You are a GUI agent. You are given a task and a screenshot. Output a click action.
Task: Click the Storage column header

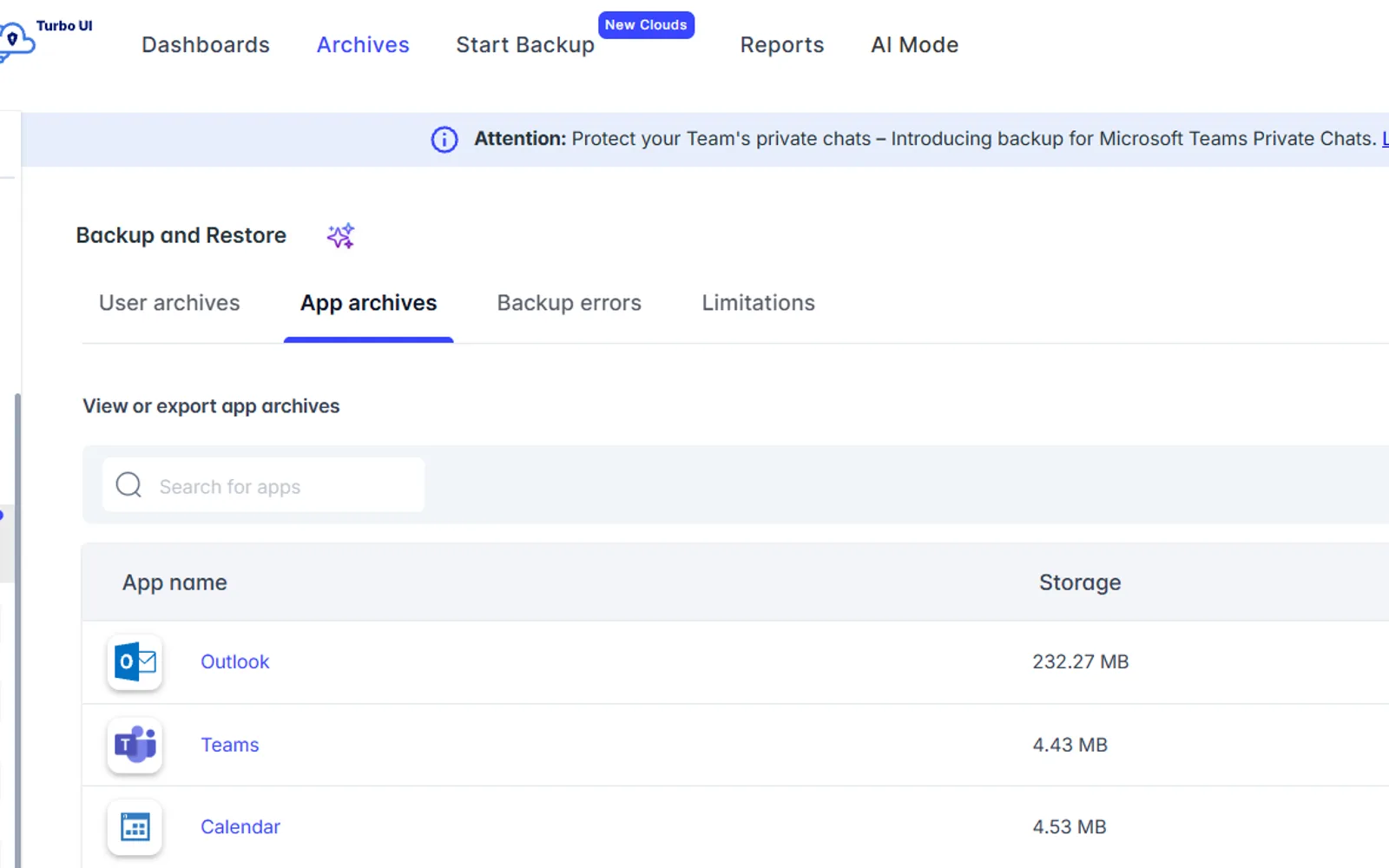pos(1080,582)
